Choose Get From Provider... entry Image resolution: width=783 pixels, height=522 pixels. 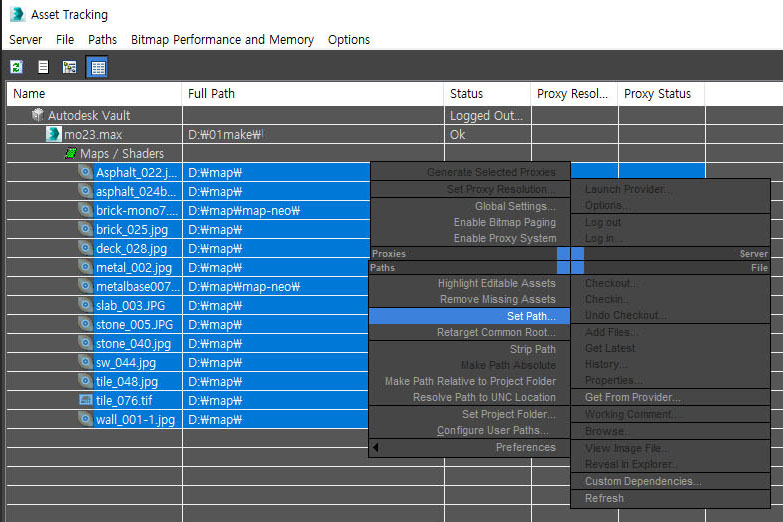(670, 397)
